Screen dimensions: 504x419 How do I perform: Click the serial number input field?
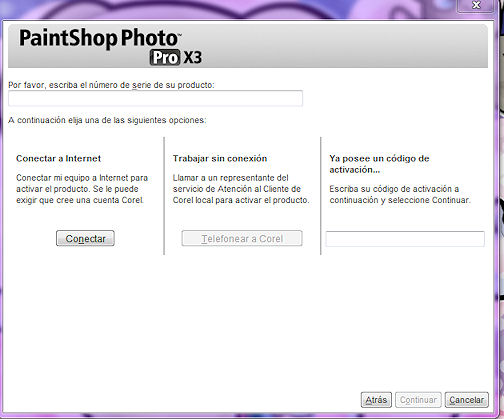tap(155, 98)
